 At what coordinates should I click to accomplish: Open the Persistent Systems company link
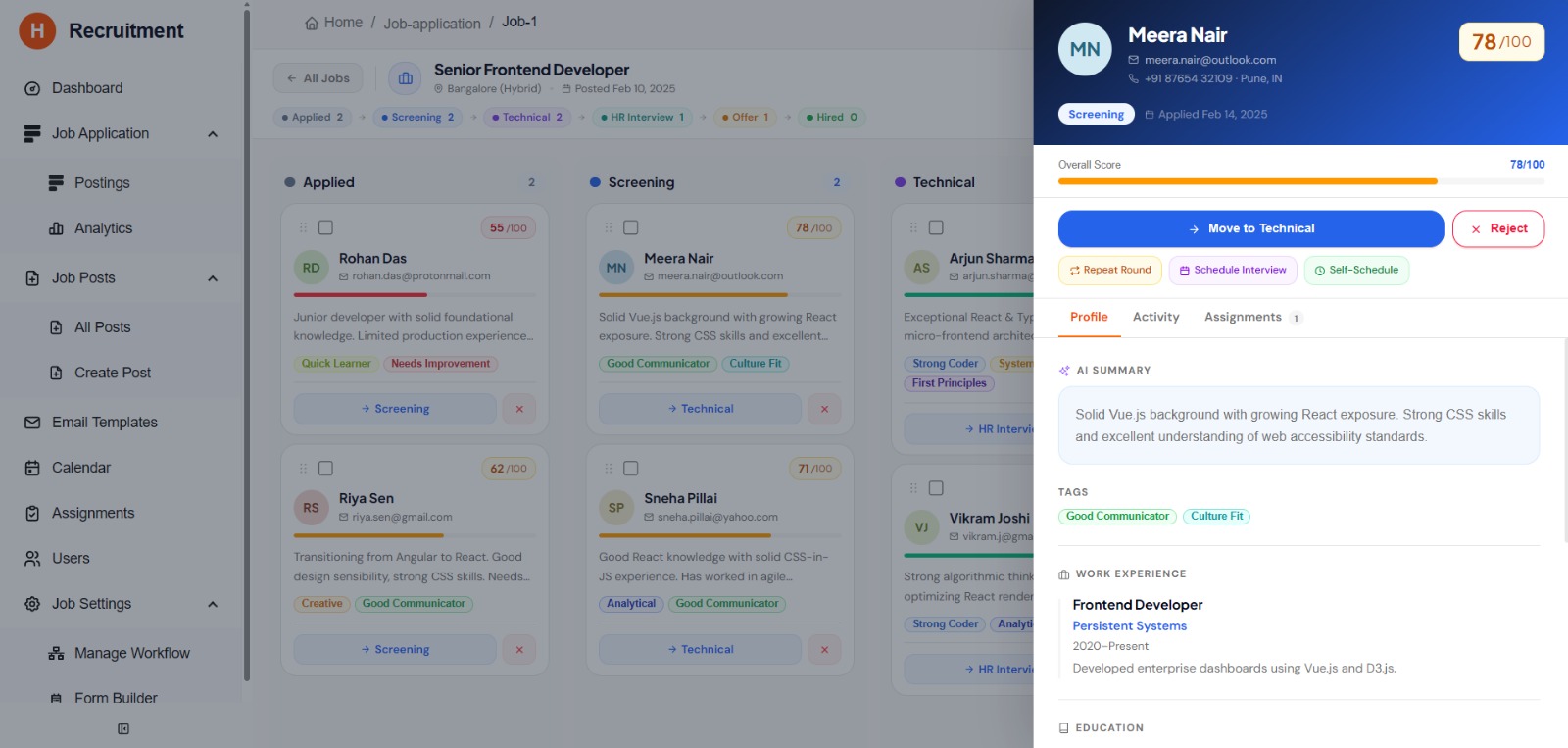1129,625
